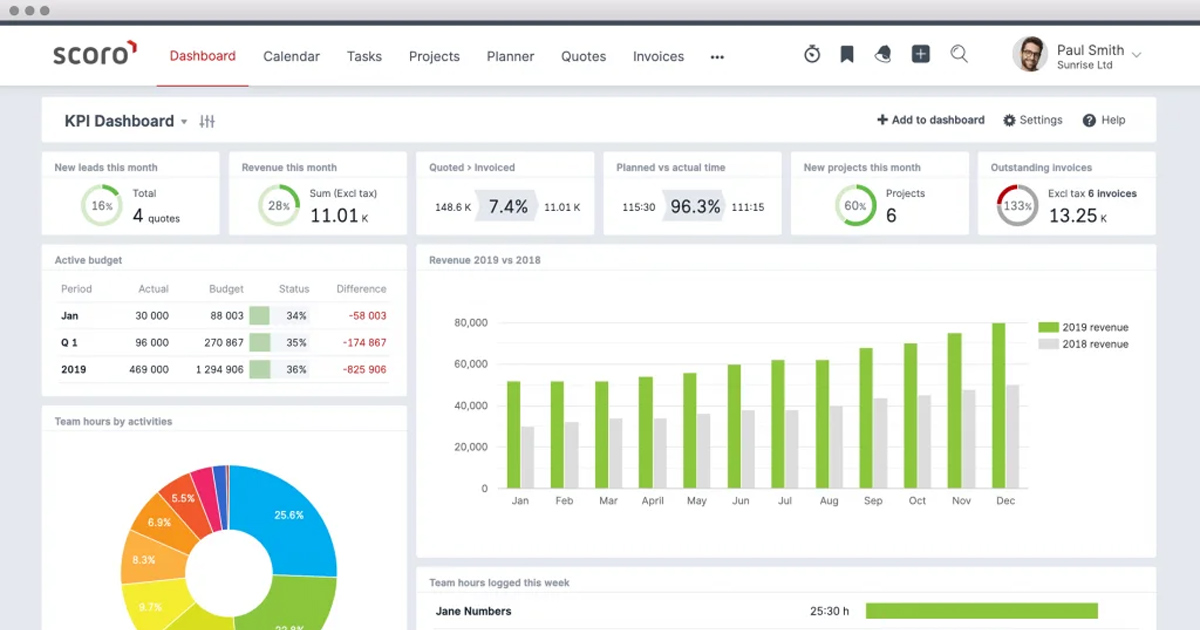The height and width of the screenshot is (630, 1200).
Task: Click the blue 25.6% pie chart slice
Action: point(290,515)
